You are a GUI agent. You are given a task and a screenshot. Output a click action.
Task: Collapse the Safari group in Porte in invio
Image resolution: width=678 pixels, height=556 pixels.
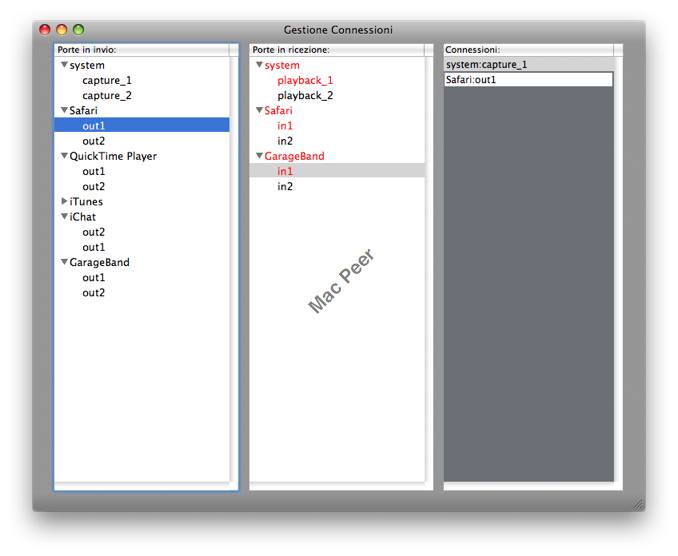[64, 110]
